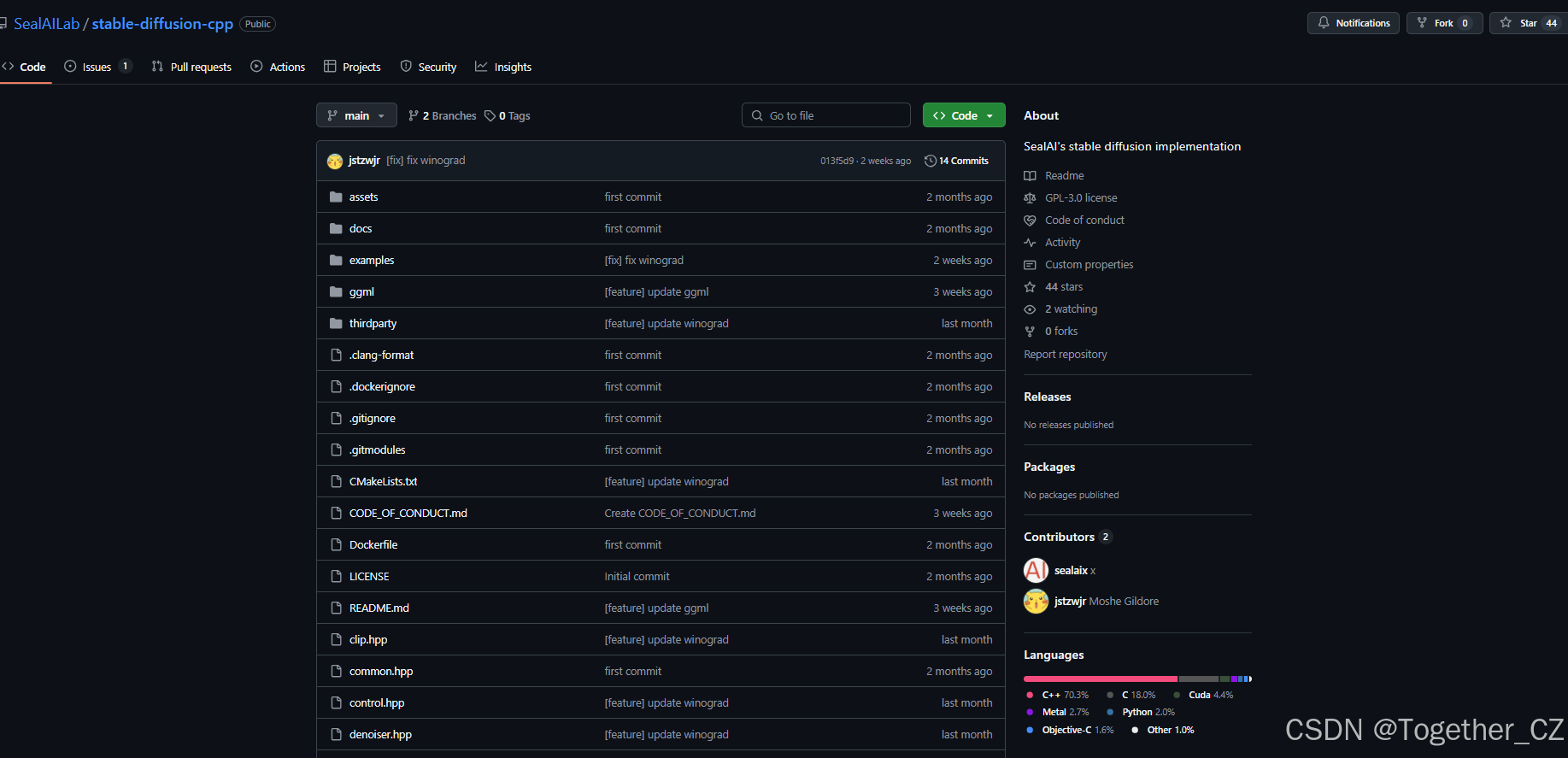Click the Code of conduct heart icon
1568x758 pixels.
1030,220
